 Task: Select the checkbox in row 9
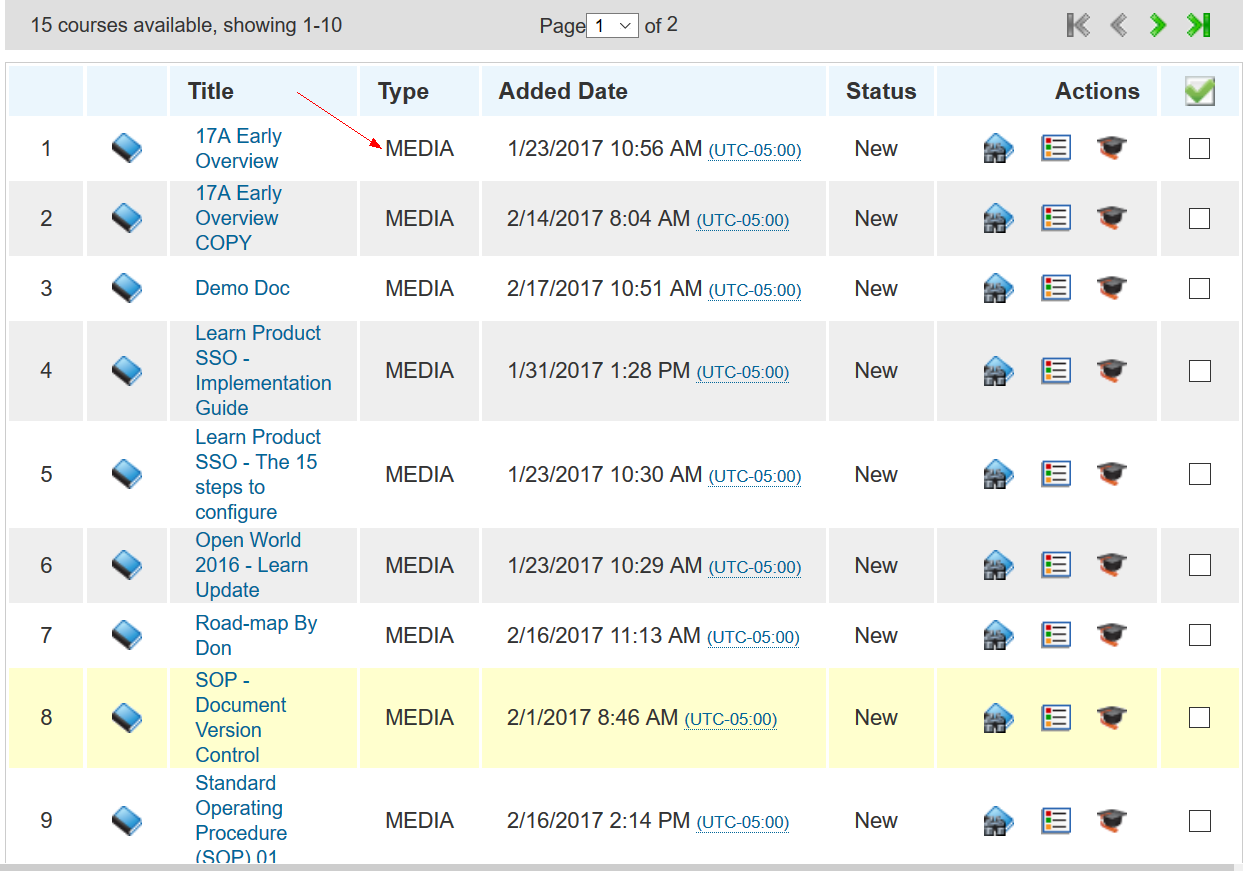tap(1199, 821)
